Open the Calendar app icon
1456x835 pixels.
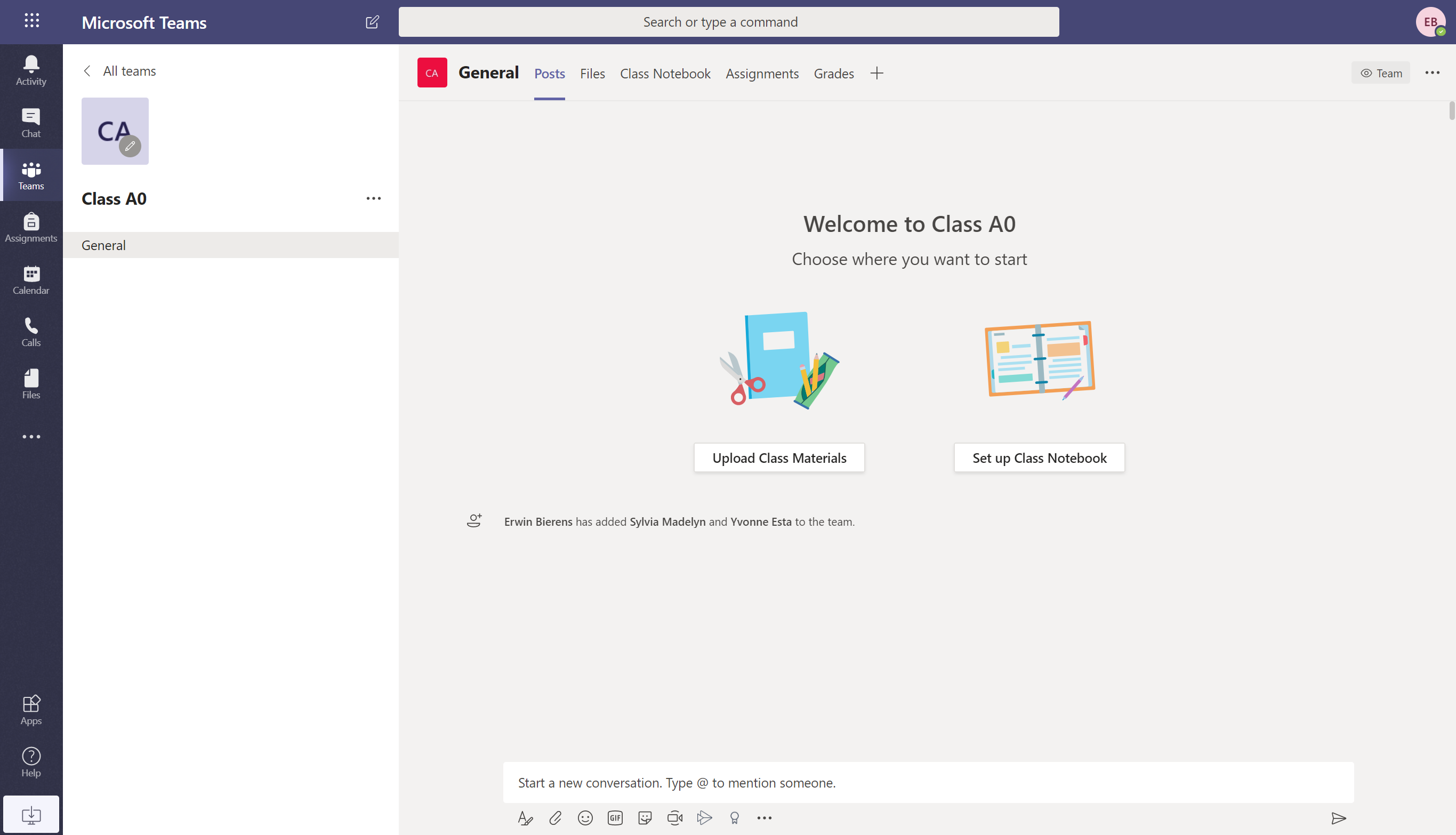(x=31, y=279)
